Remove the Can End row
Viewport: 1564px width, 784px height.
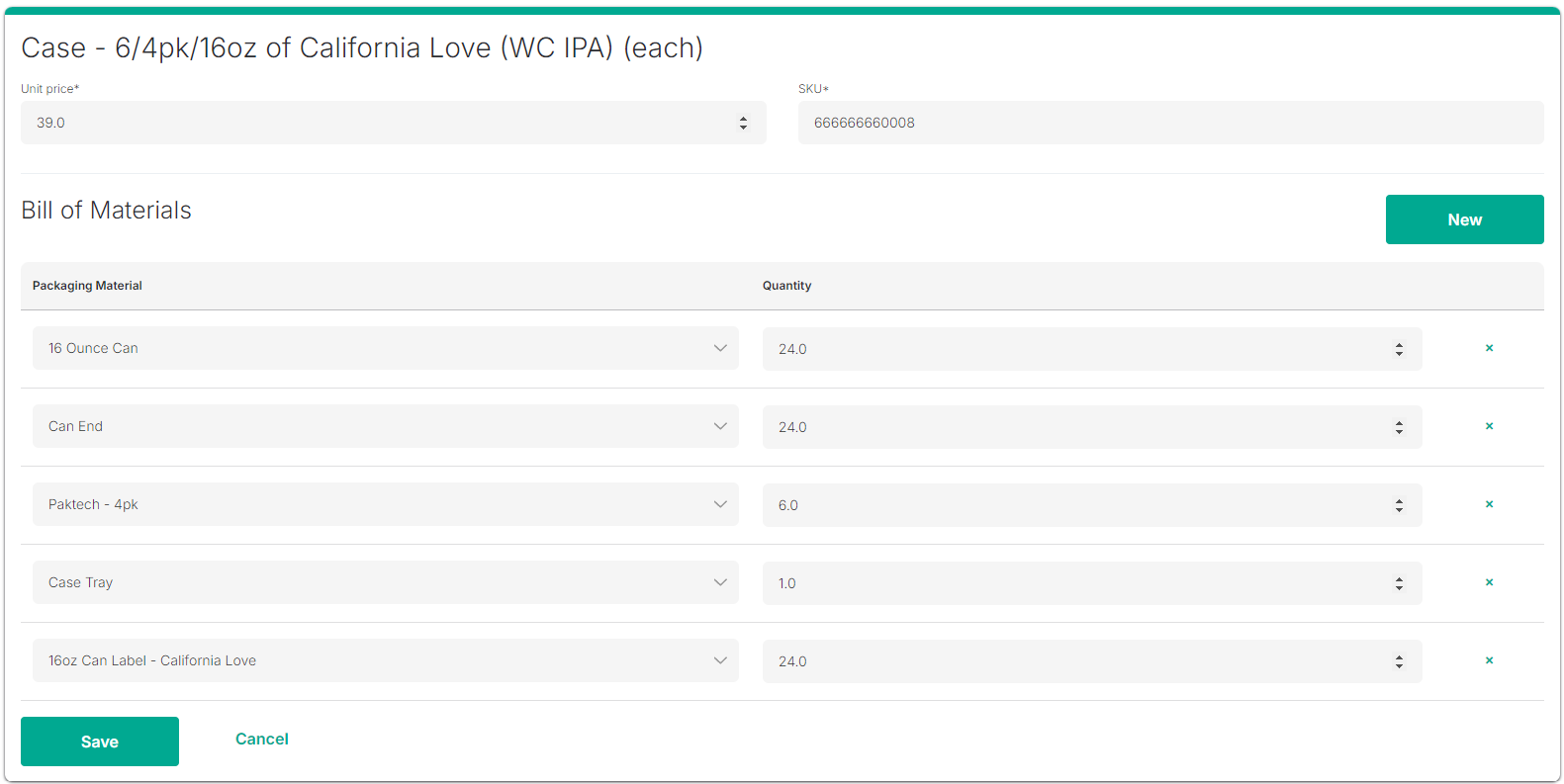[x=1489, y=426]
